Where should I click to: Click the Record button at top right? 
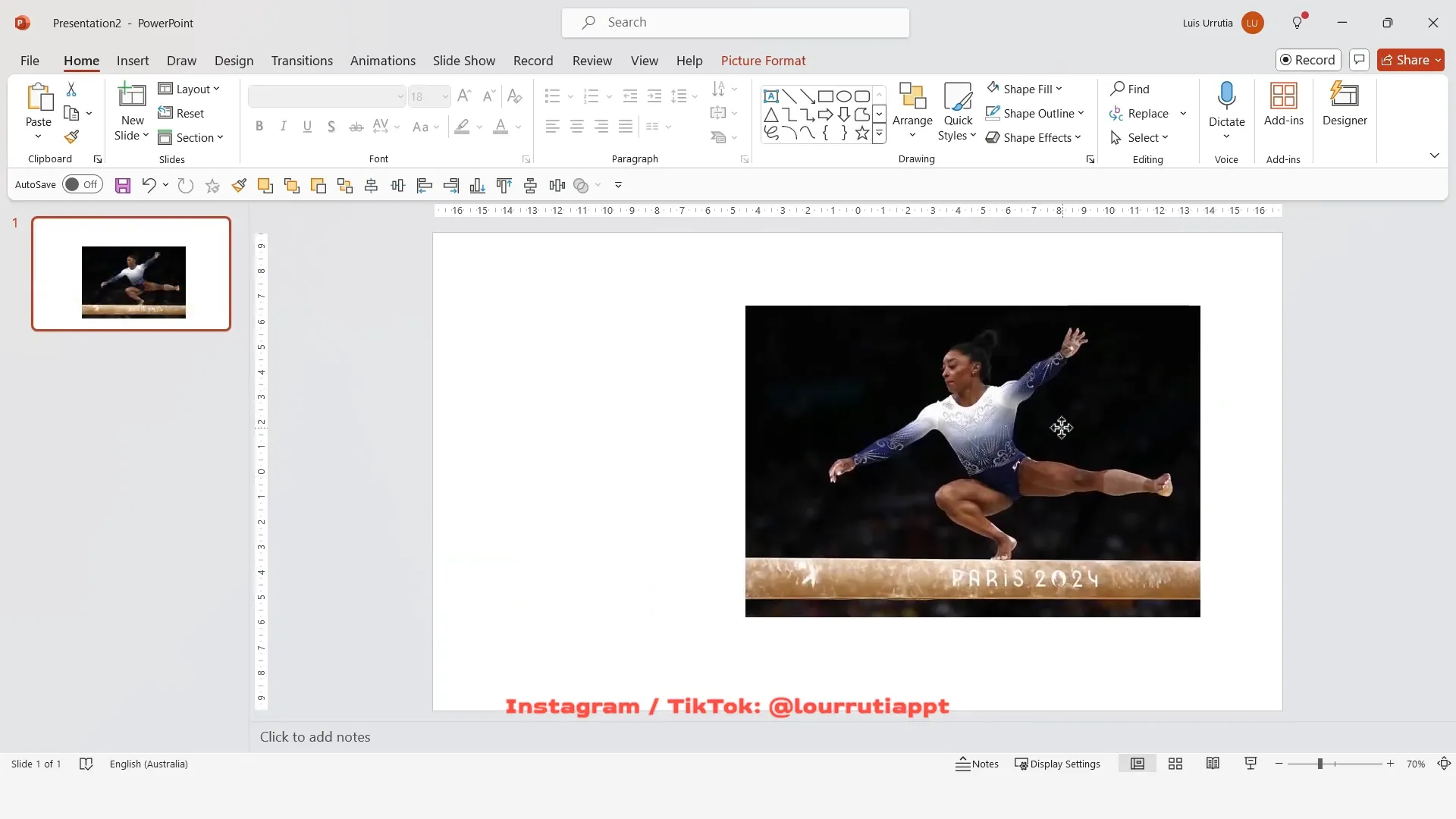(x=1308, y=60)
